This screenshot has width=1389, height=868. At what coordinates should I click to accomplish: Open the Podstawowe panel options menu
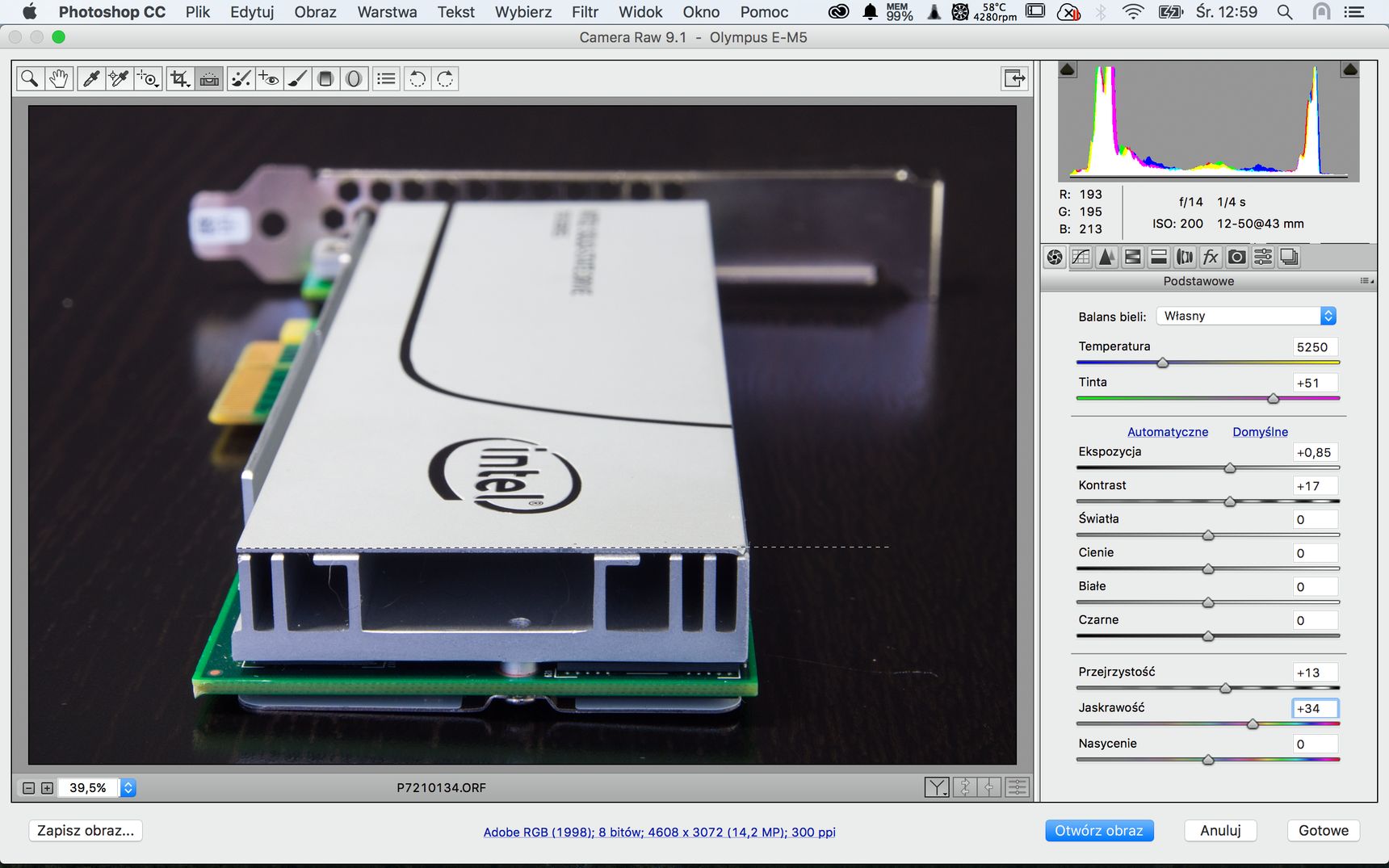tap(1366, 281)
